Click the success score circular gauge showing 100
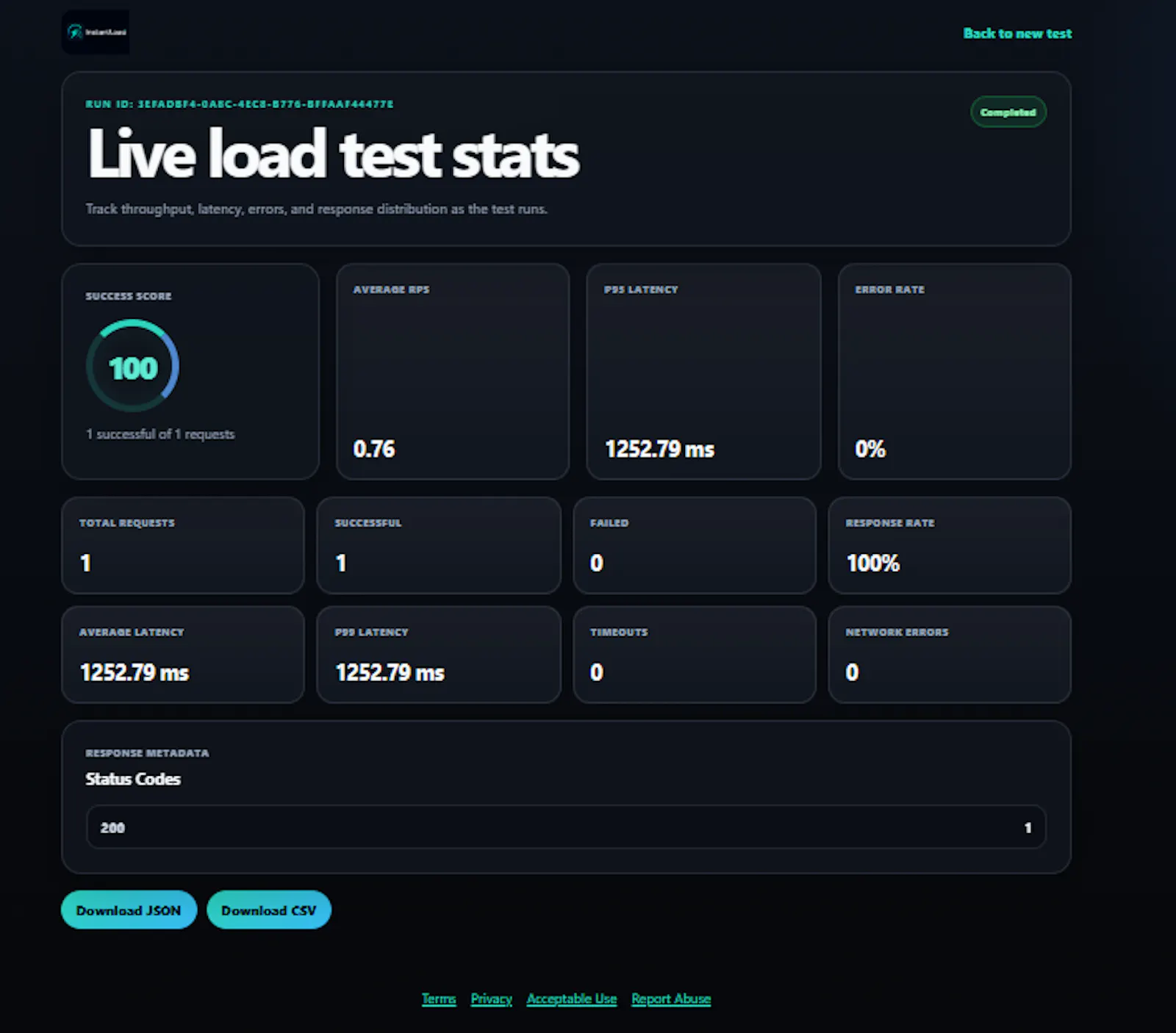The width and height of the screenshot is (1176, 1033). [132, 366]
